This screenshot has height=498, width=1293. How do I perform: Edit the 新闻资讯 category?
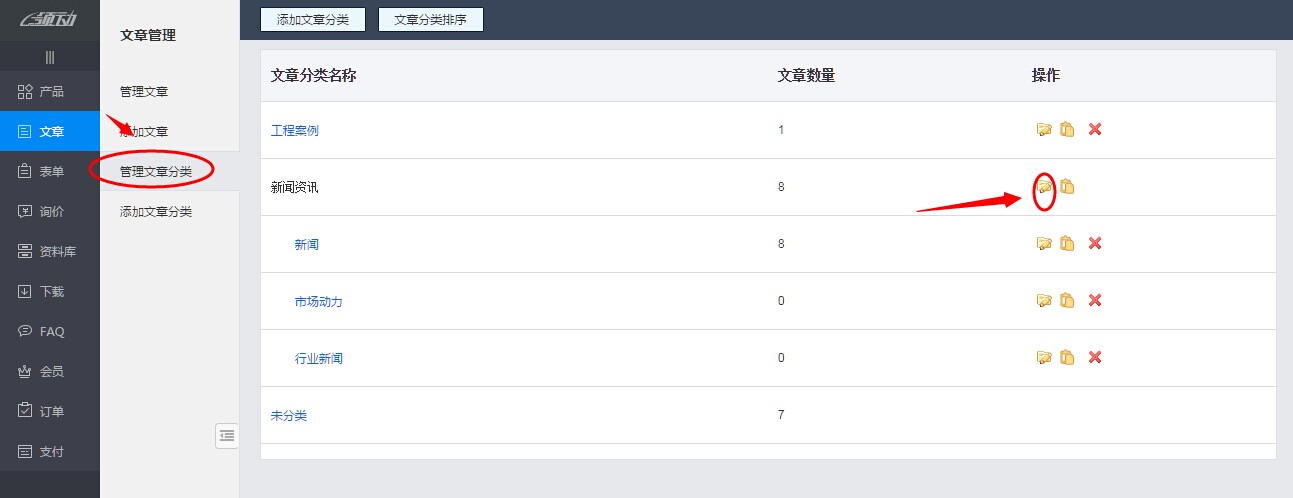[1044, 187]
